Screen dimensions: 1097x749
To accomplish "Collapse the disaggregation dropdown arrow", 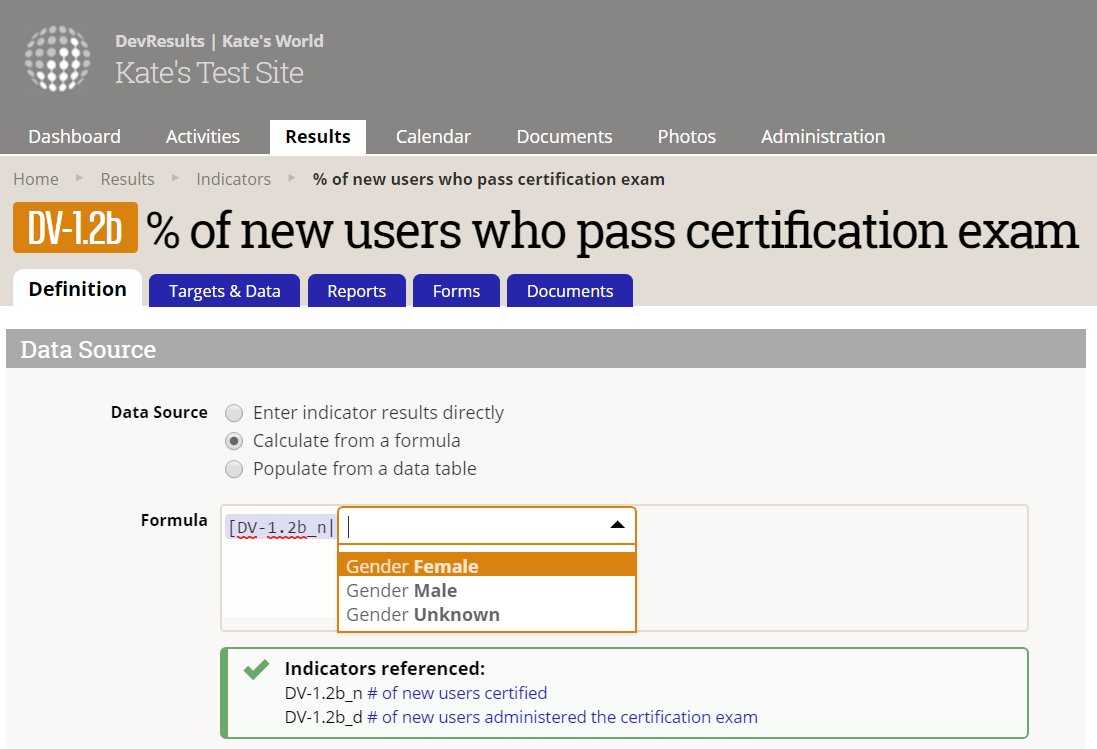I will click(617, 525).
